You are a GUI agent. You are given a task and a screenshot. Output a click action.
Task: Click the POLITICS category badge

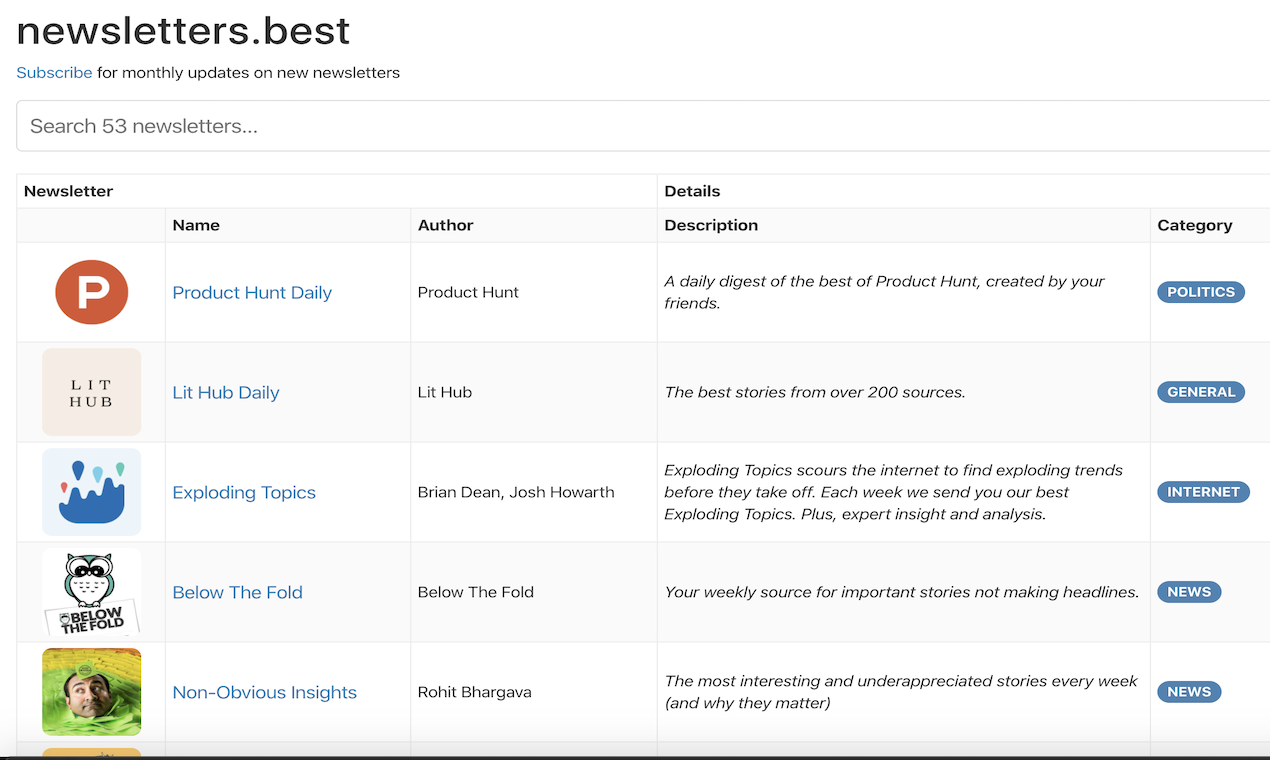pos(1201,292)
